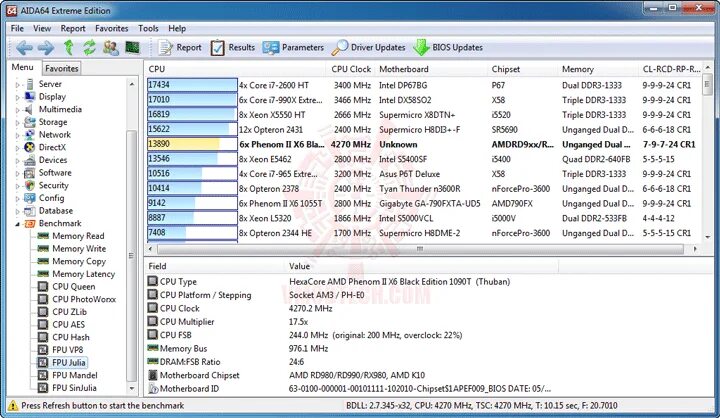
Task: Expand the Display tree node
Action: (x=17, y=97)
